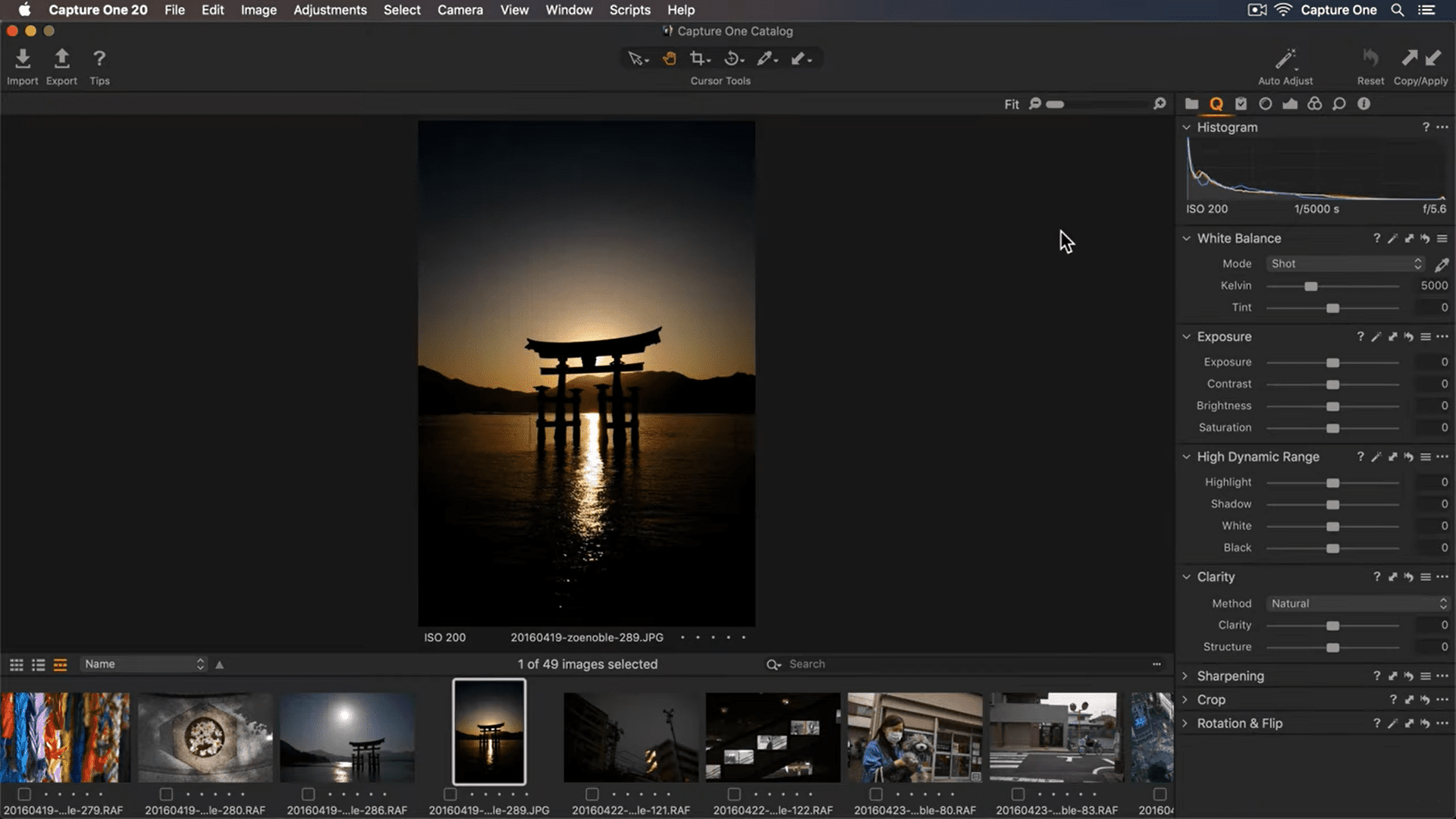Tick checkbox under 20160419-...le-279.RAF thumbnail
Image resolution: width=1456 pixels, height=819 pixels.
24,794
